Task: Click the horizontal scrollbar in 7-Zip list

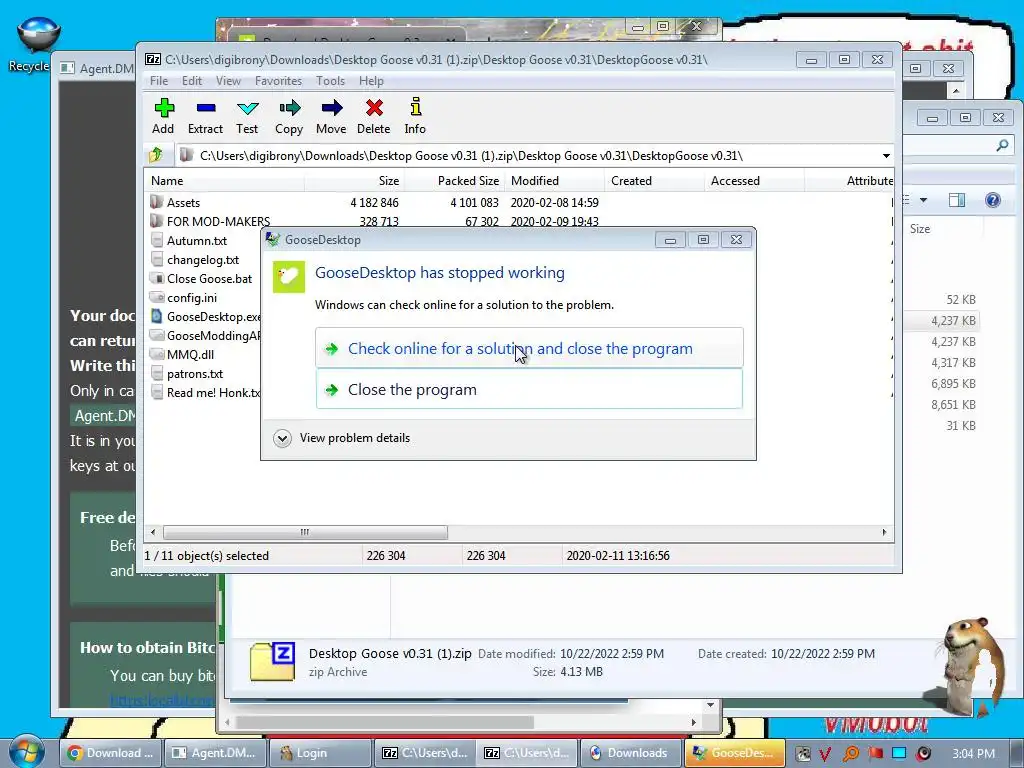Action: [305, 532]
